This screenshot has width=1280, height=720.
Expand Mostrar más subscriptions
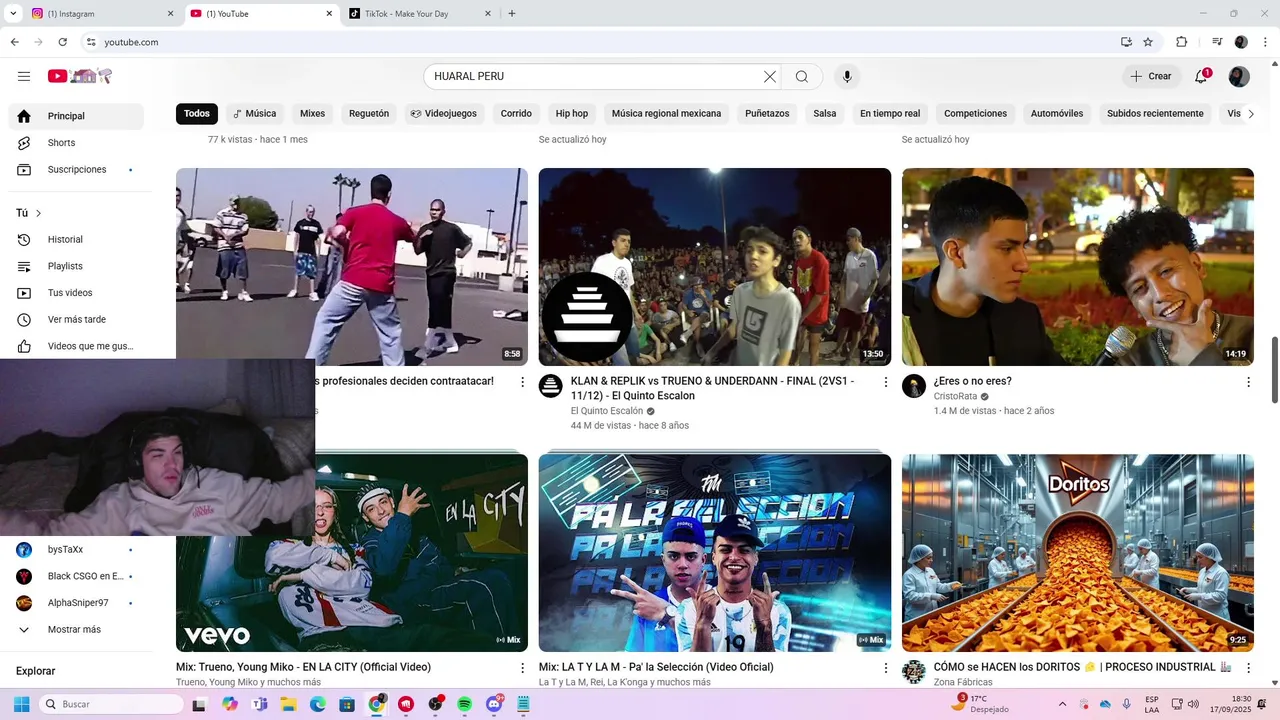(x=76, y=630)
